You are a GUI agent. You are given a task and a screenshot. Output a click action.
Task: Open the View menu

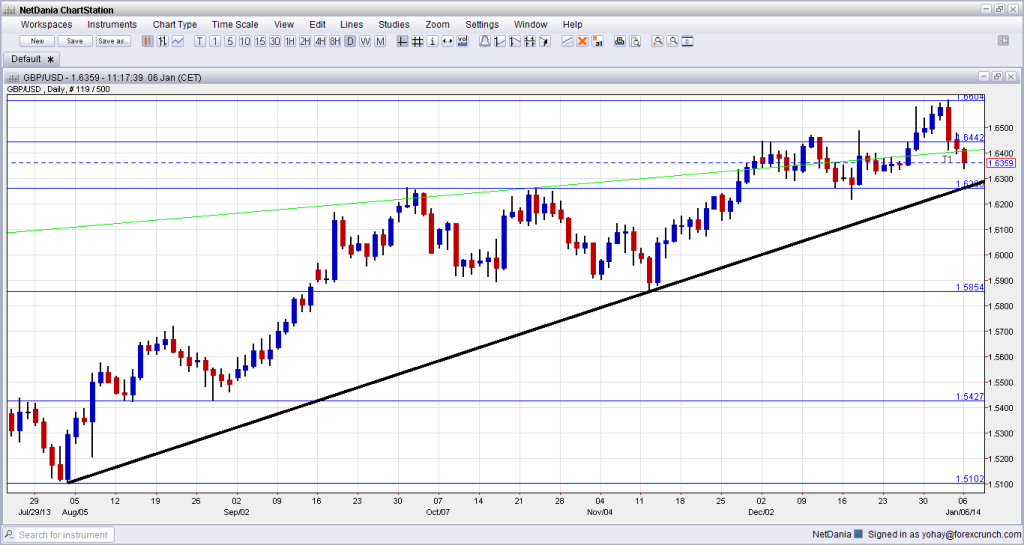(x=284, y=24)
